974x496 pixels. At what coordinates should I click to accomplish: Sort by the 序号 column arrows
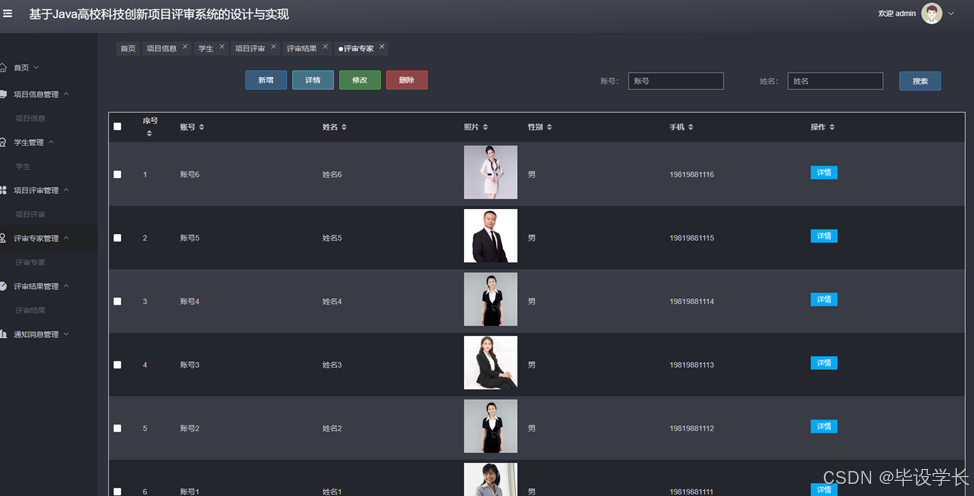click(x=149, y=134)
